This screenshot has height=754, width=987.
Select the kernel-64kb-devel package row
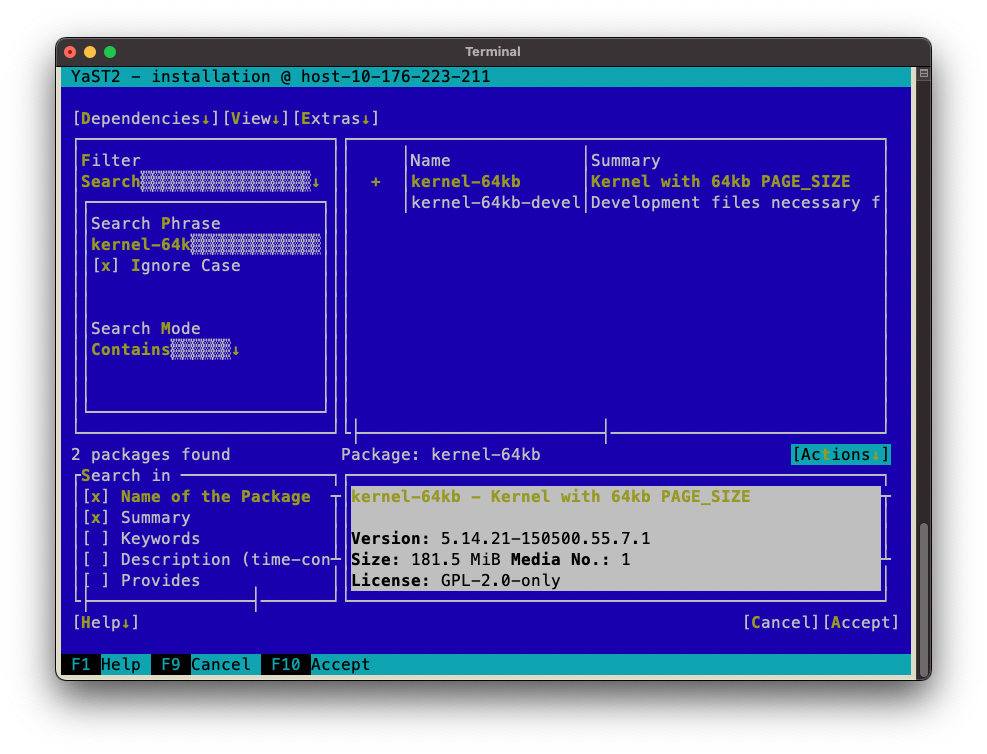click(x=496, y=203)
